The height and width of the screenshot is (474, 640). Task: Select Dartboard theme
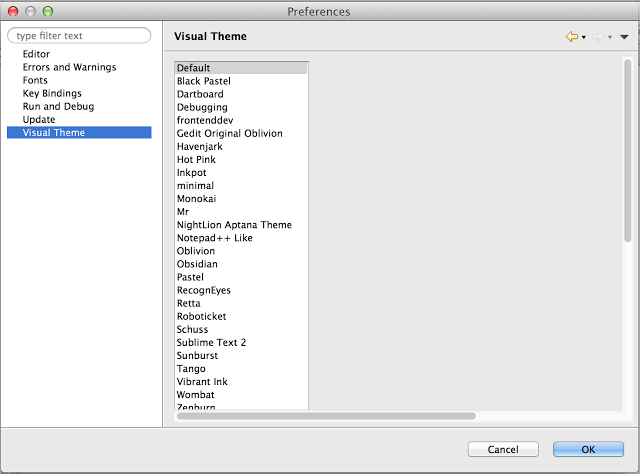[x=200, y=94]
